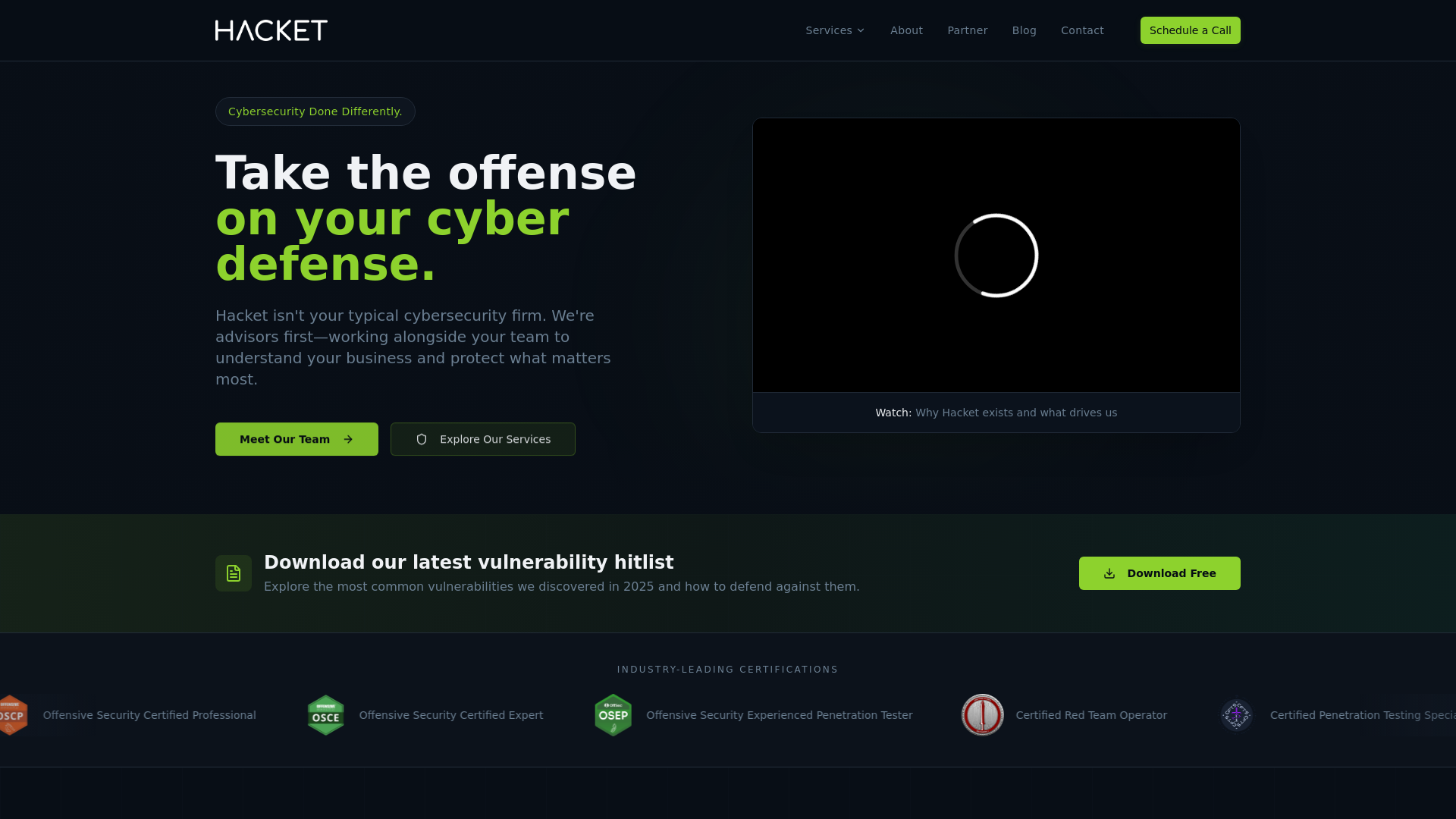Click 'Offensive Security Experienced Penetration Tester' text
The image size is (1456, 819).
[x=779, y=715]
